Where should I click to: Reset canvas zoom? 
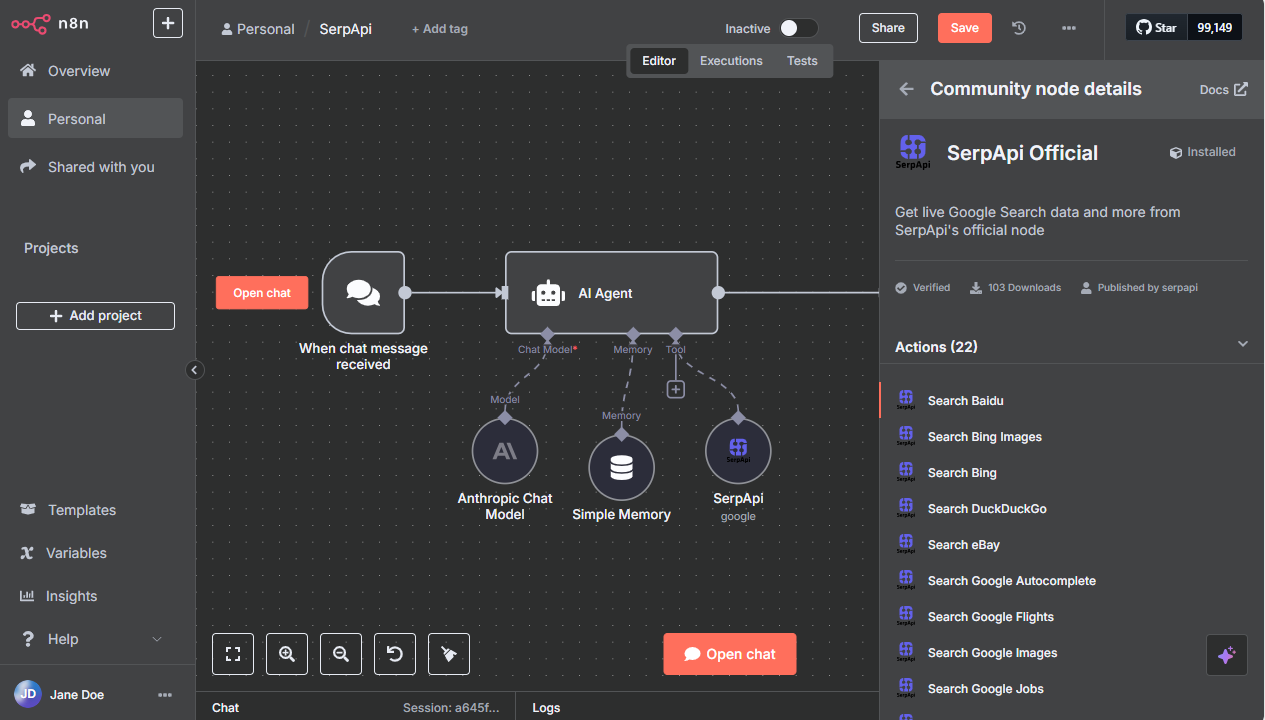point(395,654)
